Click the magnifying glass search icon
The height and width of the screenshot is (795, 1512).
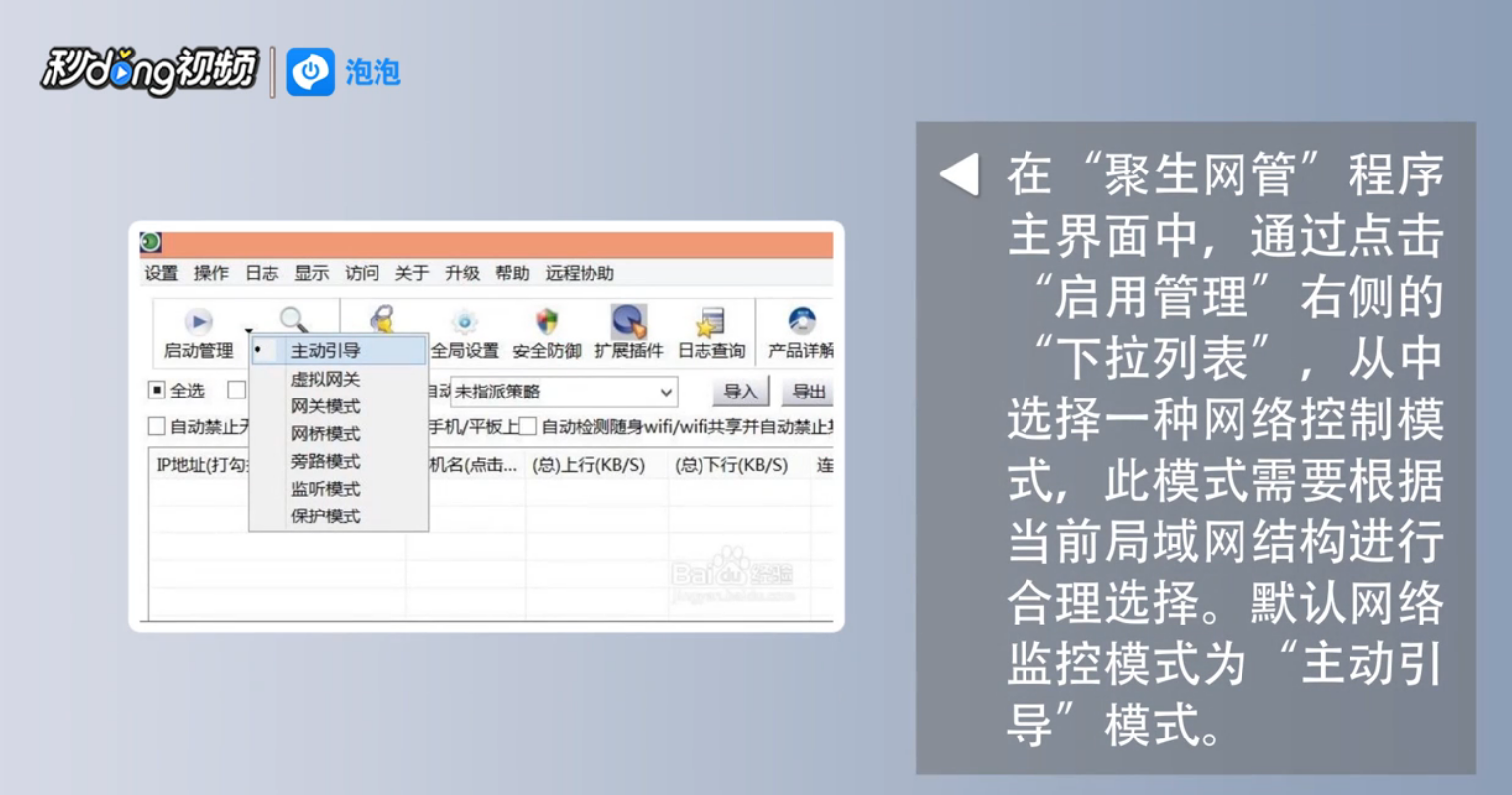[x=293, y=320]
